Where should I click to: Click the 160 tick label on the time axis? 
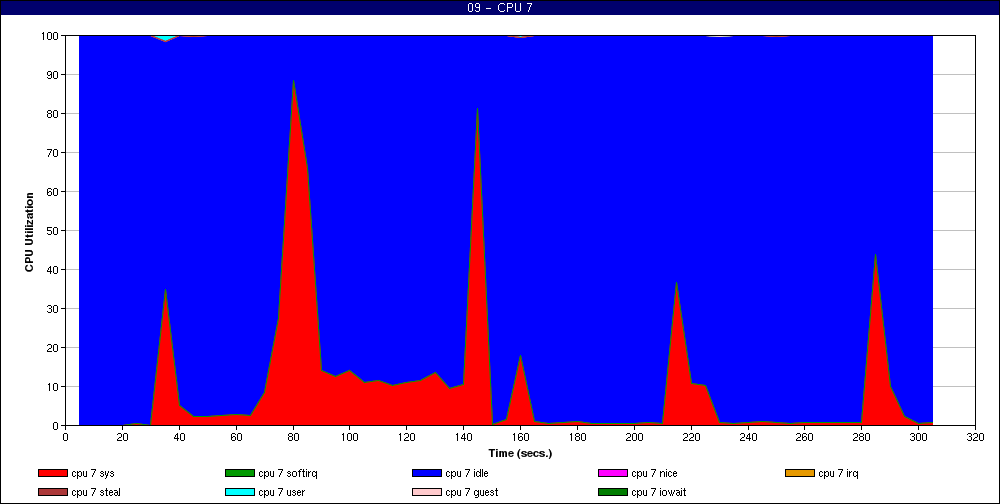pos(520,437)
